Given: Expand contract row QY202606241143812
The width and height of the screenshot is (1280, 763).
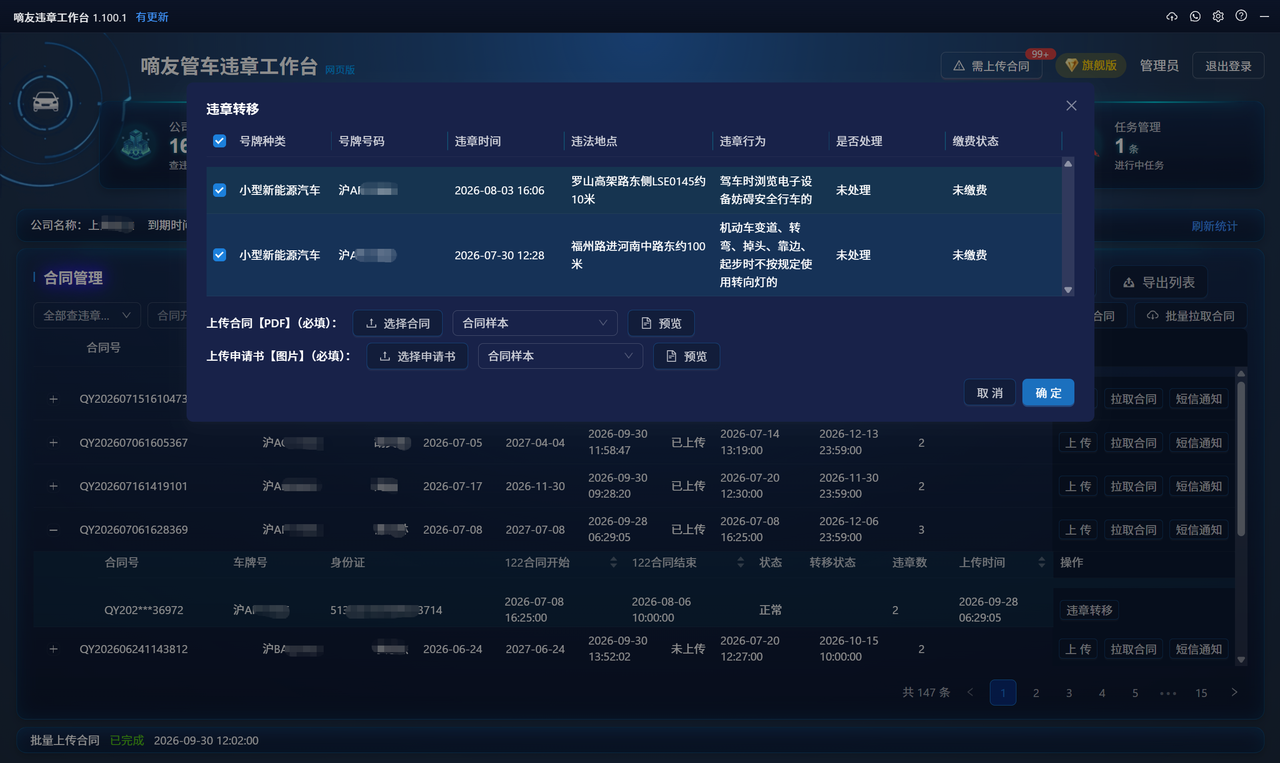Looking at the screenshot, I should (54, 649).
